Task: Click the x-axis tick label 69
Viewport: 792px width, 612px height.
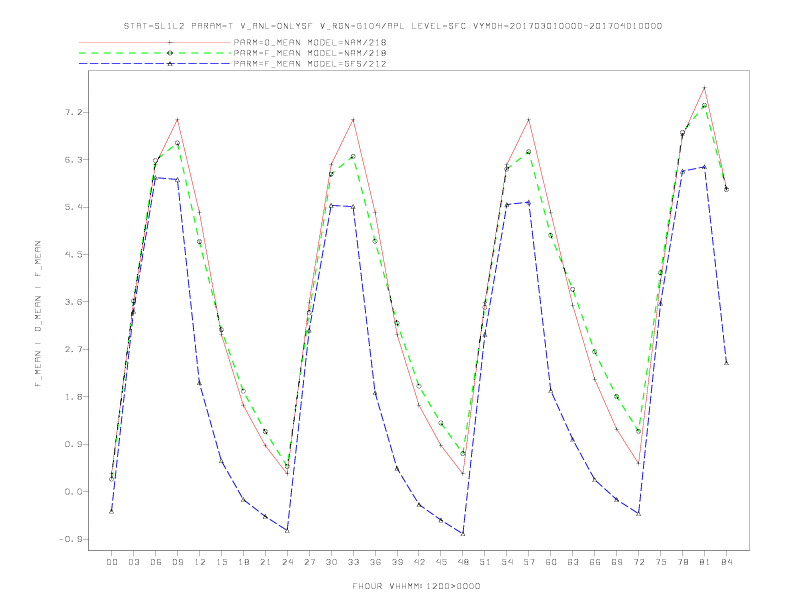Action: (617, 562)
